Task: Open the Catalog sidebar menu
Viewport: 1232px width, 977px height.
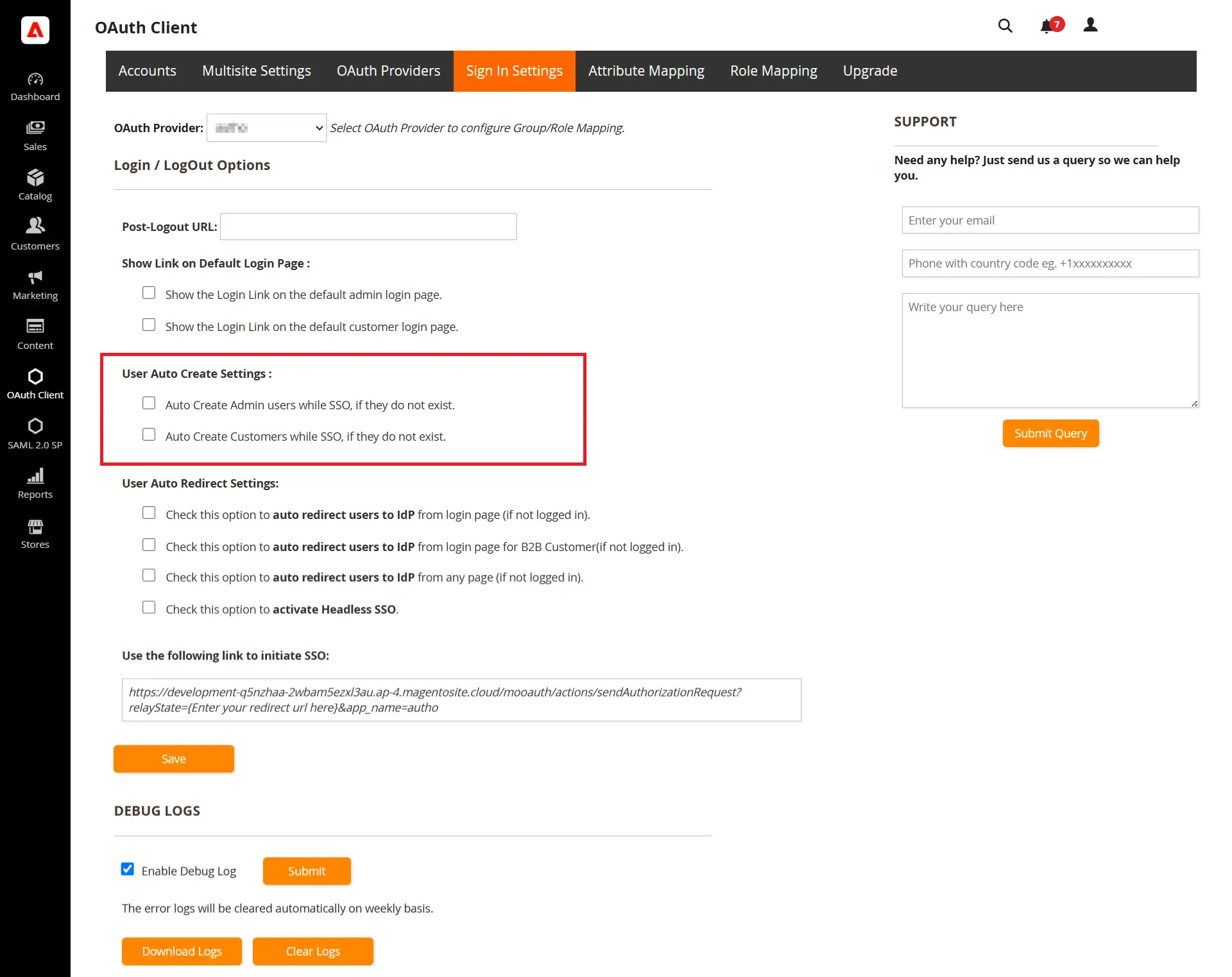Action: point(35,186)
